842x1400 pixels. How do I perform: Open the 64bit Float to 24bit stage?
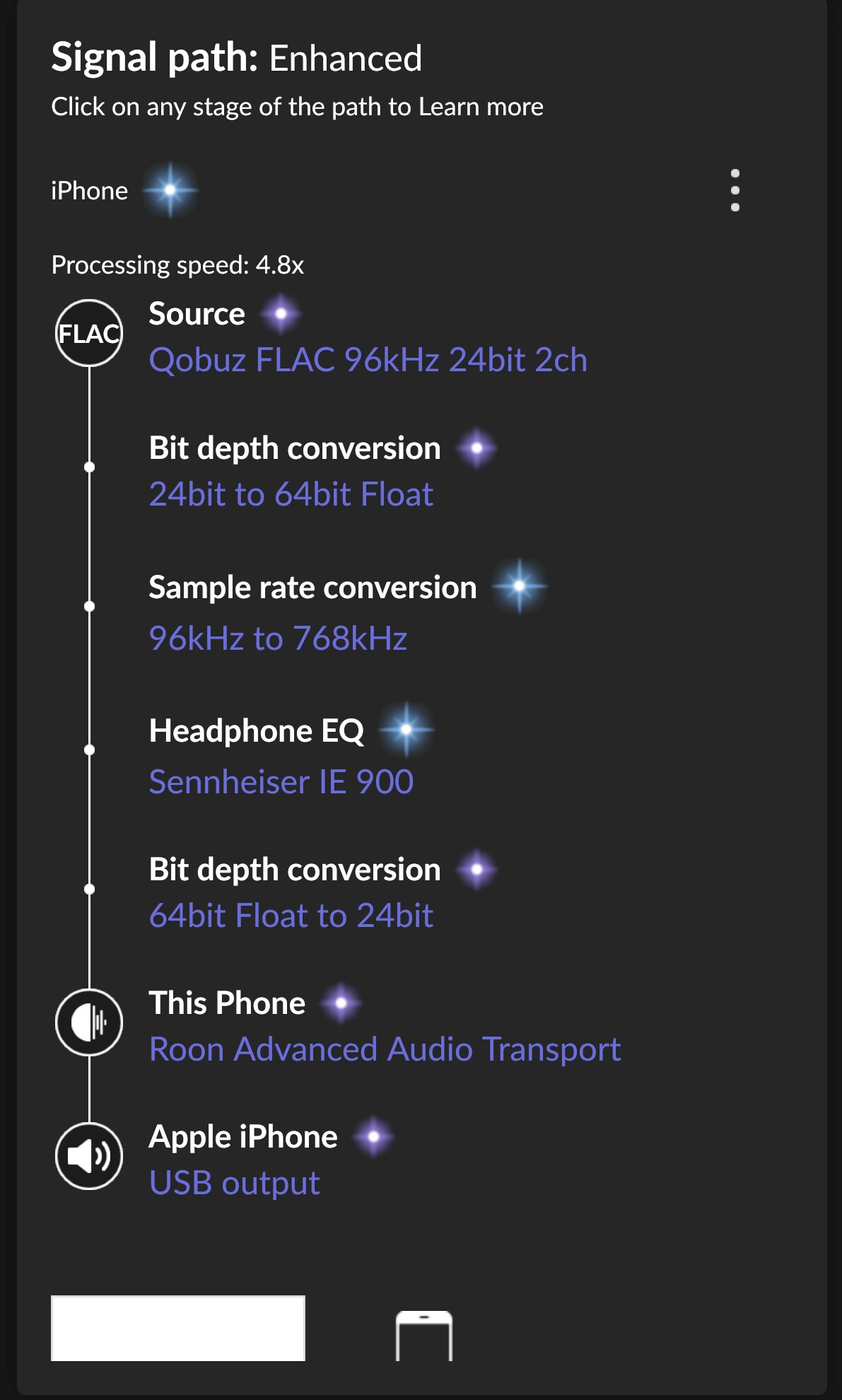point(291,916)
